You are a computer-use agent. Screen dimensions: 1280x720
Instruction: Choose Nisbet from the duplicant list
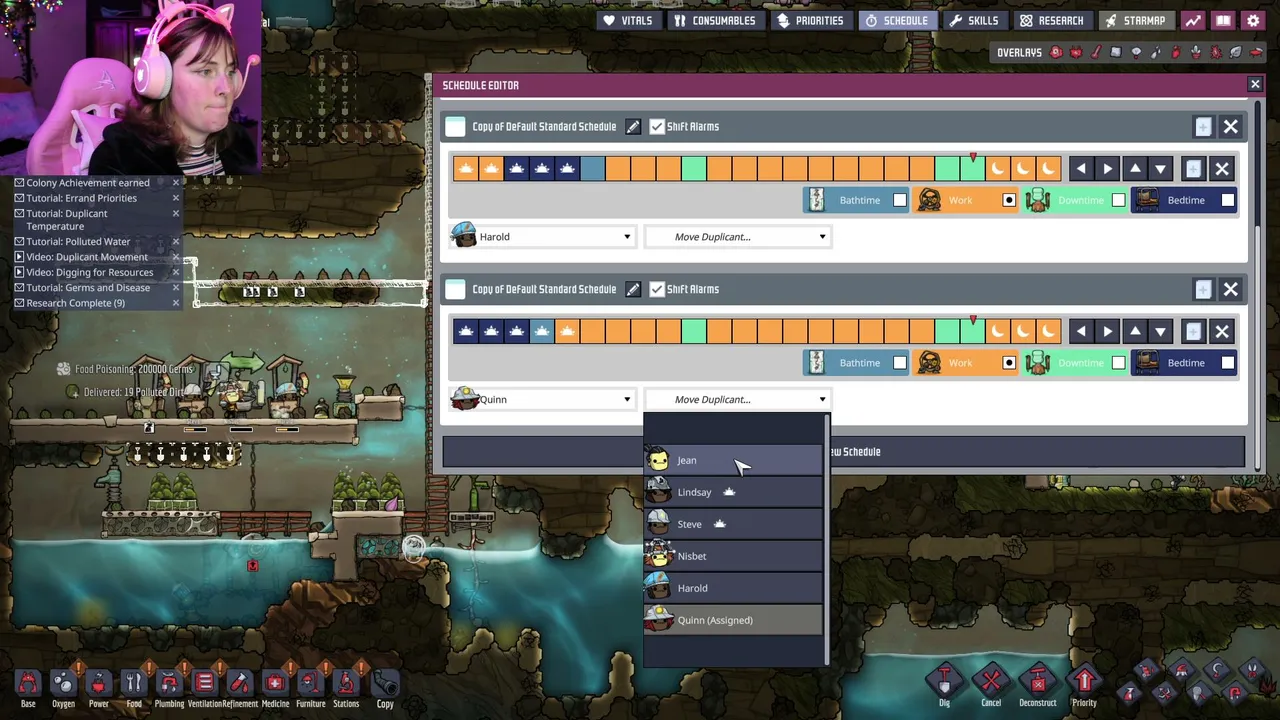tap(733, 556)
